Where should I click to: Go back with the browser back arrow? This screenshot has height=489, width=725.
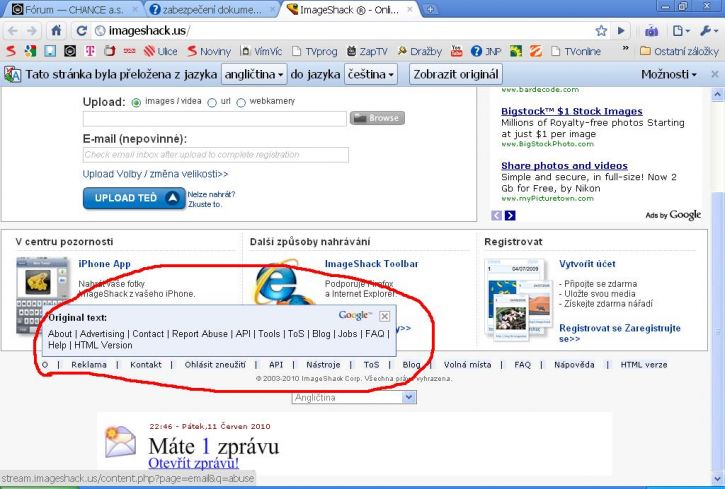[x=12, y=31]
